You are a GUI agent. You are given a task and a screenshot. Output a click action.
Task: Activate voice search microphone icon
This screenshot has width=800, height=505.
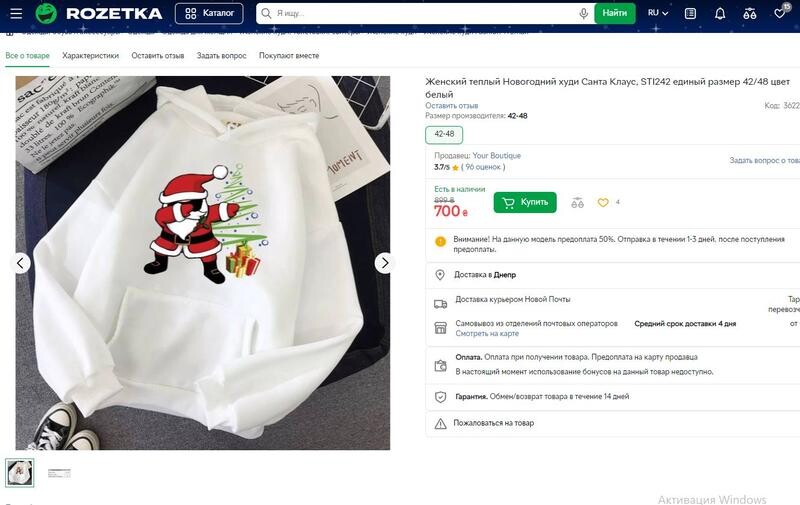(x=584, y=13)
